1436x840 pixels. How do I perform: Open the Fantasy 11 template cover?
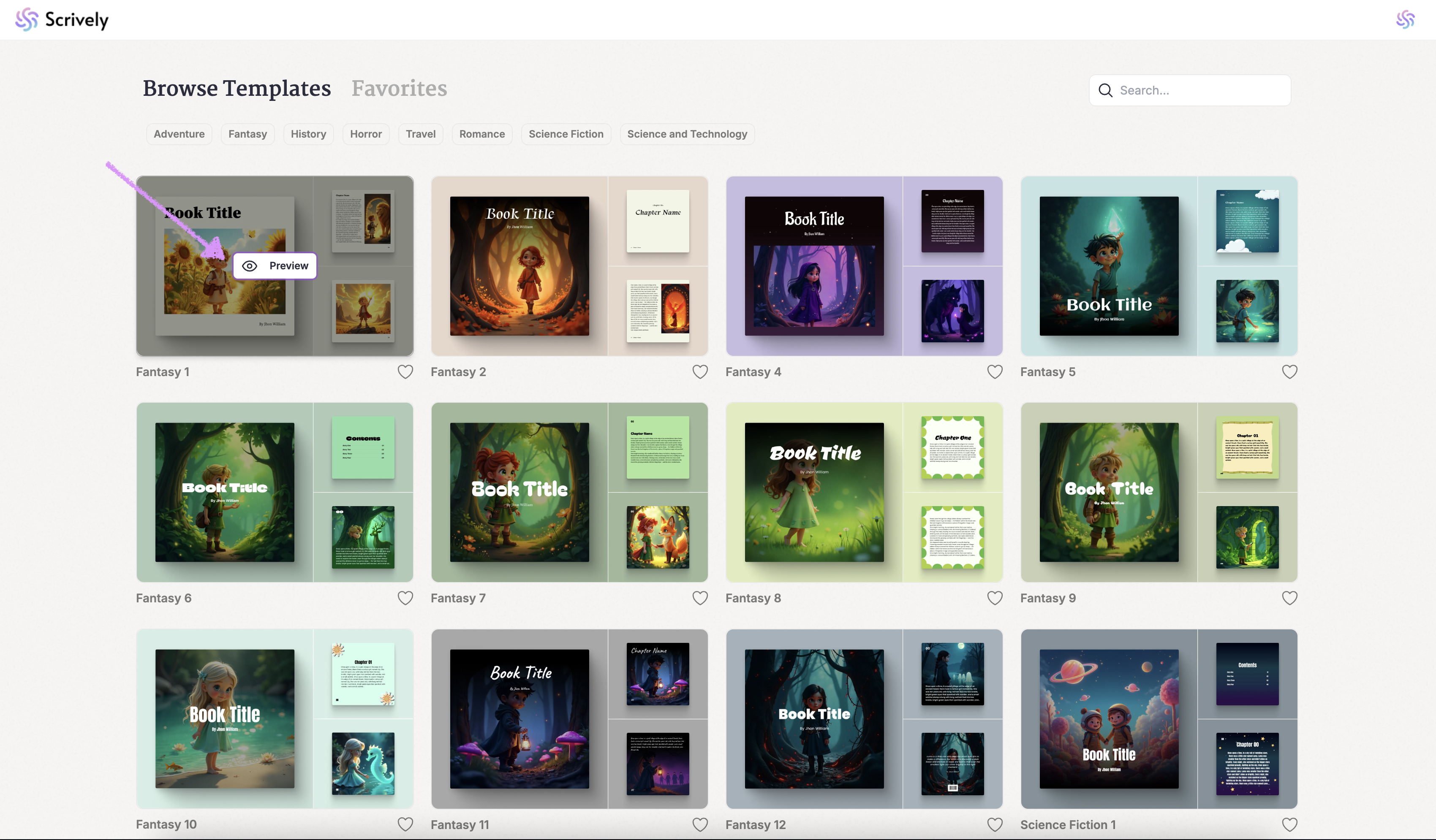pyautogui.click(x=519, y=719)
